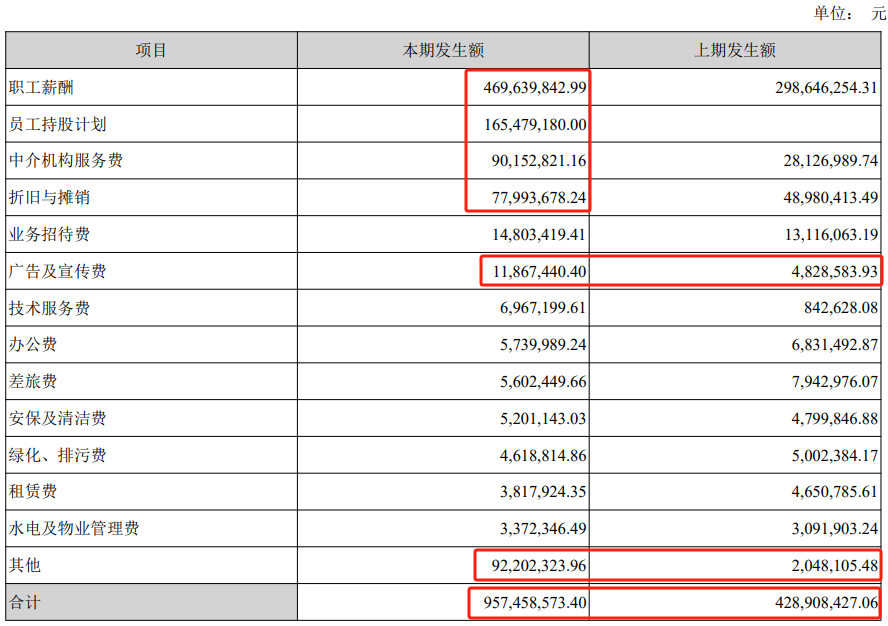This screenshot has width=888, height=626.
Task: Click the value 469,639,842.99
Action: tap(535, 88)
